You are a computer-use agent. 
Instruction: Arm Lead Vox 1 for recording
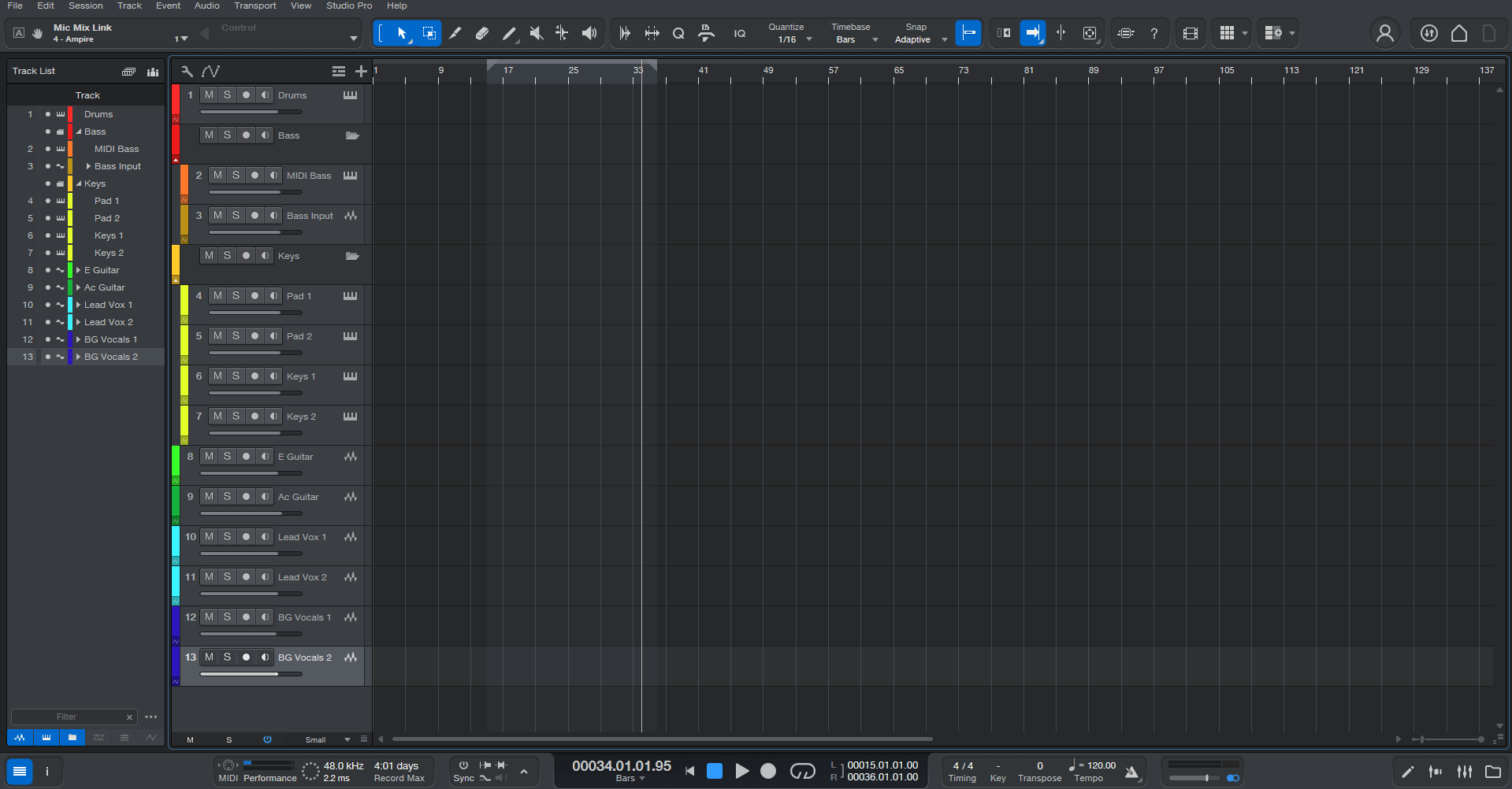click(x=246, y=536)
